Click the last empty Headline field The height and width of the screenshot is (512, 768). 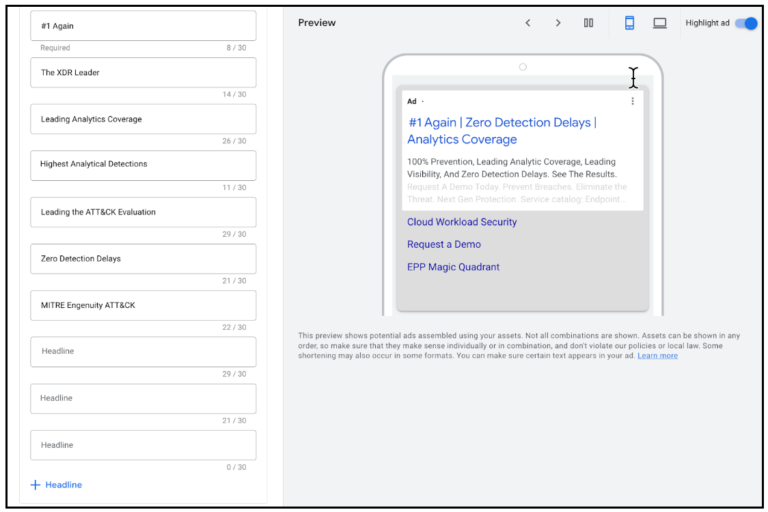point(143,445)
